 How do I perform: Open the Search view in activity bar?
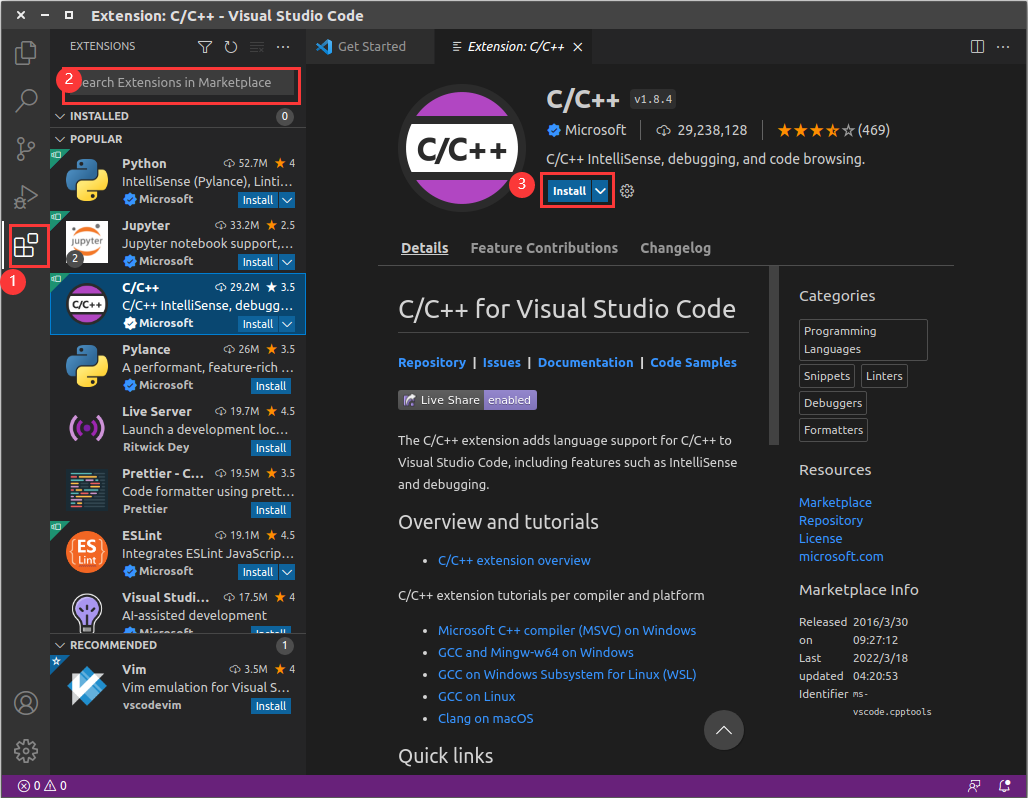pyautogui.click(x=26, y=100)
